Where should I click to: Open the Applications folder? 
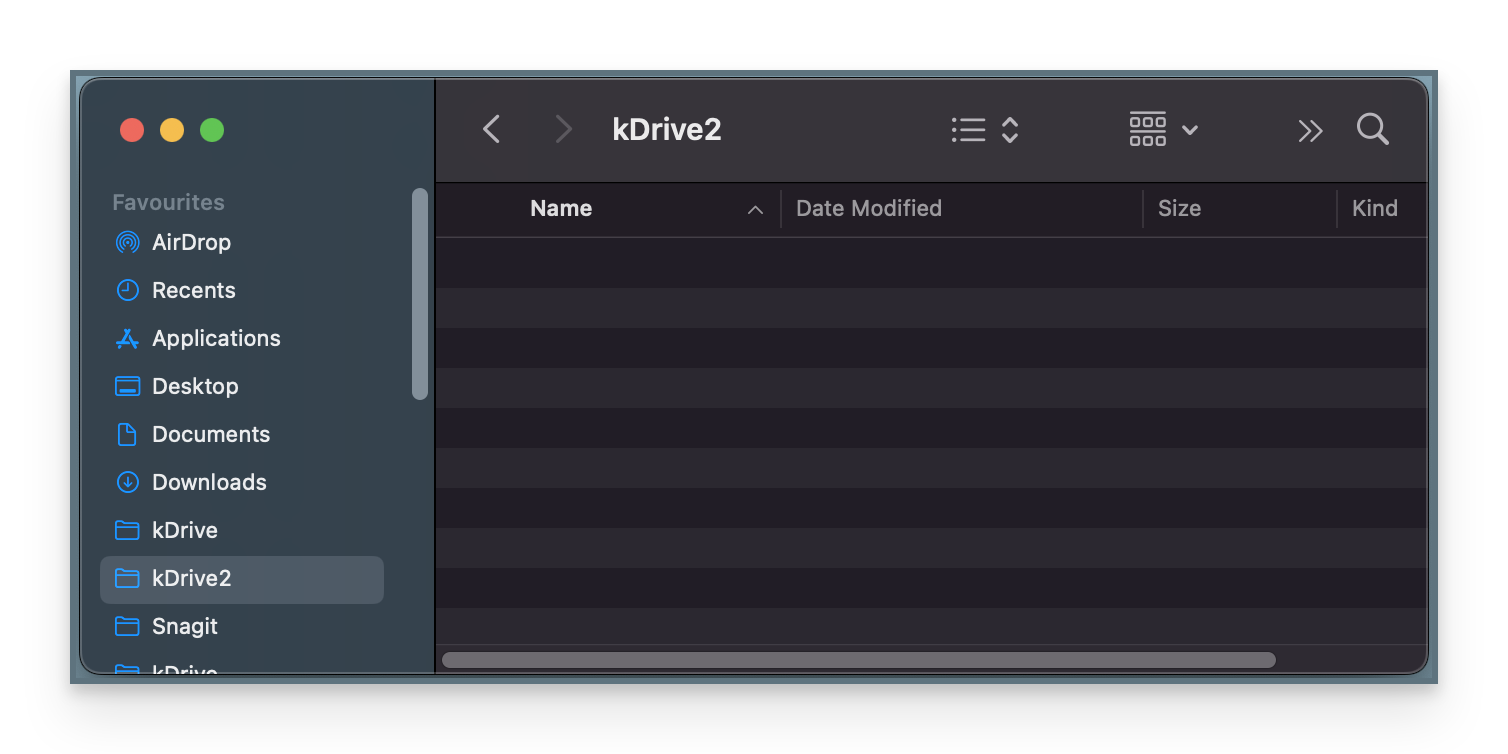(216, 338)
